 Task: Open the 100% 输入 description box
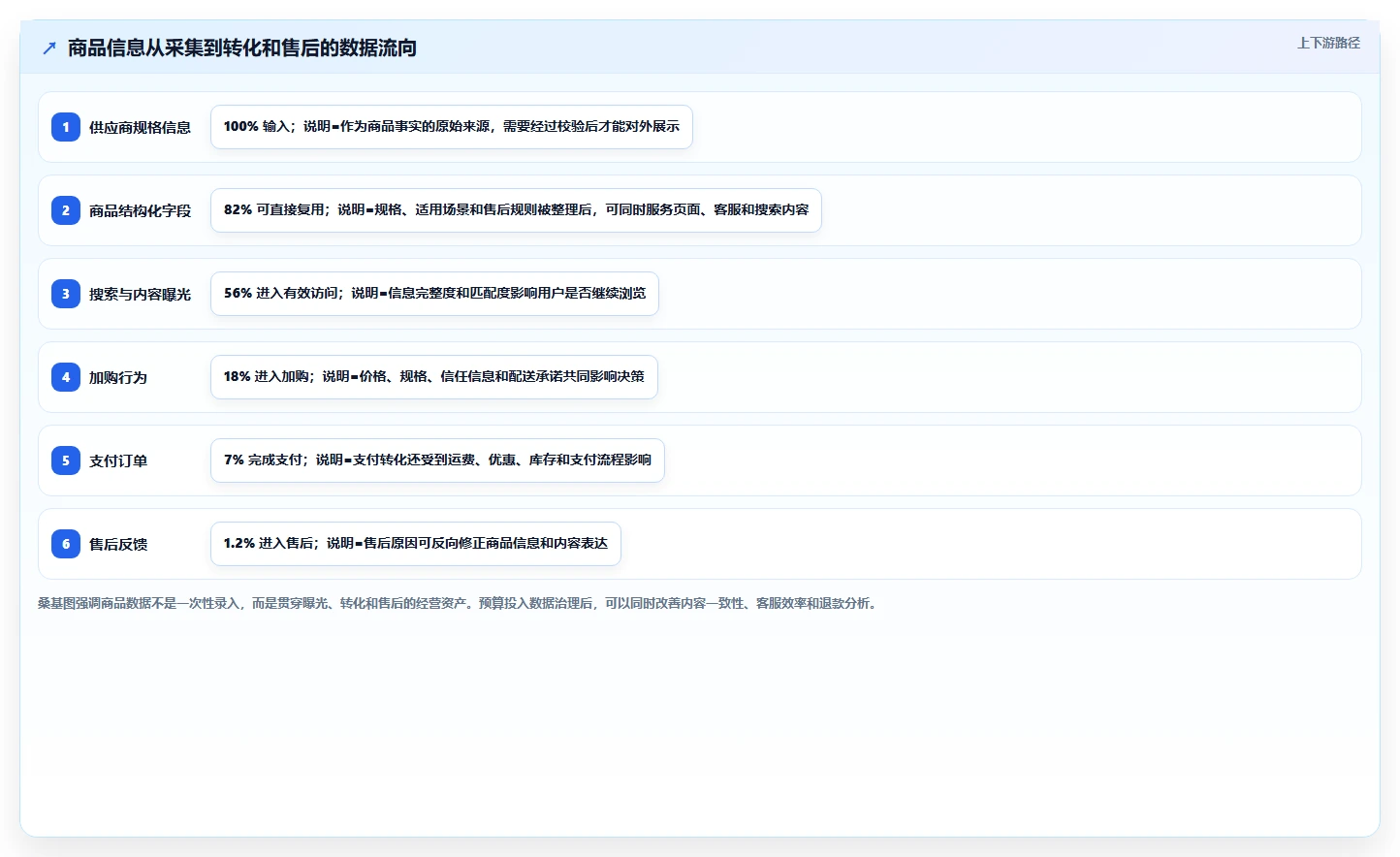(x=452, y=127)
